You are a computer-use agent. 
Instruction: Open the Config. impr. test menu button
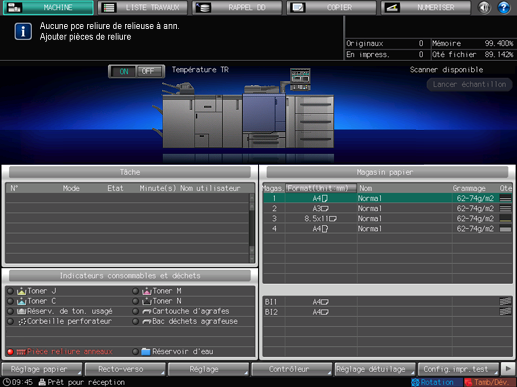458,369
